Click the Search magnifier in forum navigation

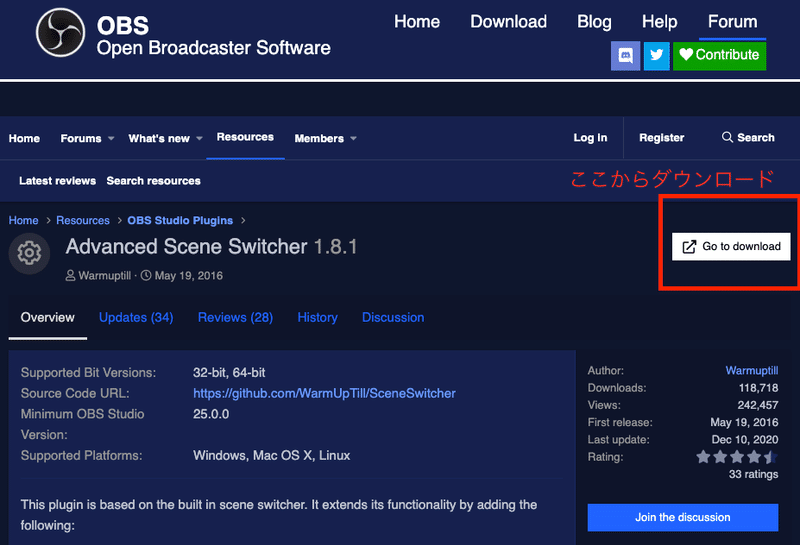point(727,137)
